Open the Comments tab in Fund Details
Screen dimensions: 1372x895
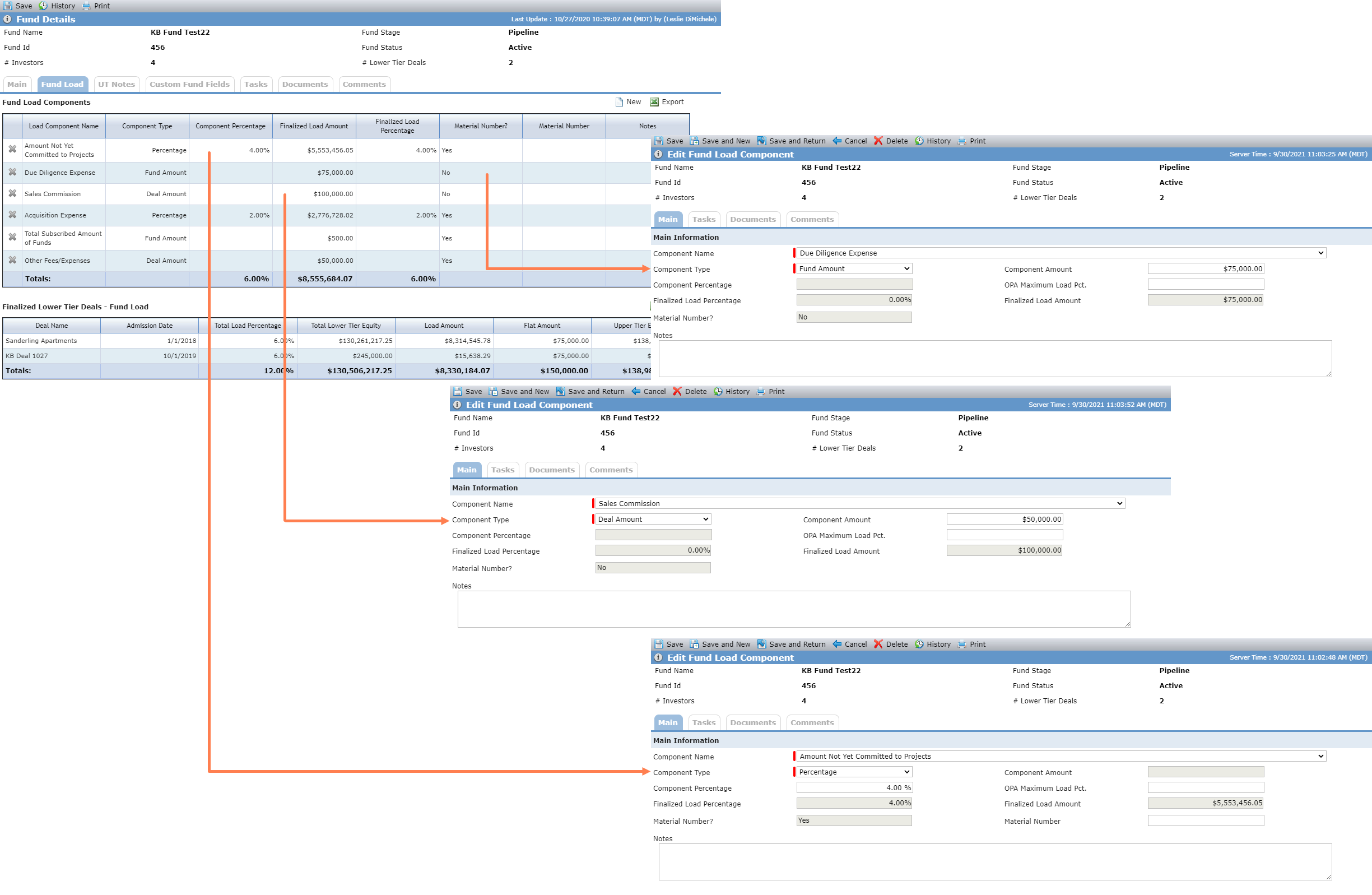pyautogui.click(x=364, y=84)
